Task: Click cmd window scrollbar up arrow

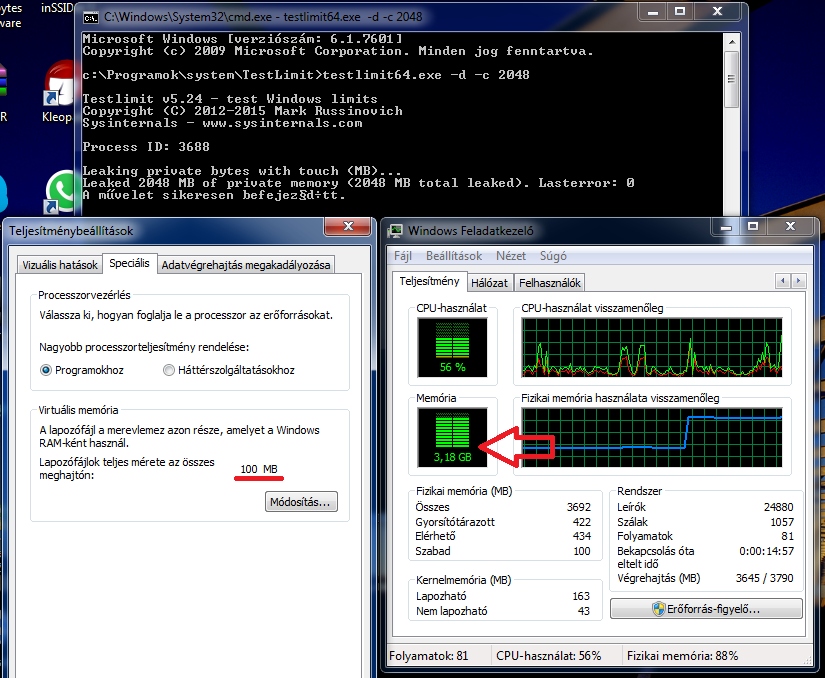Action: point(732,41)
